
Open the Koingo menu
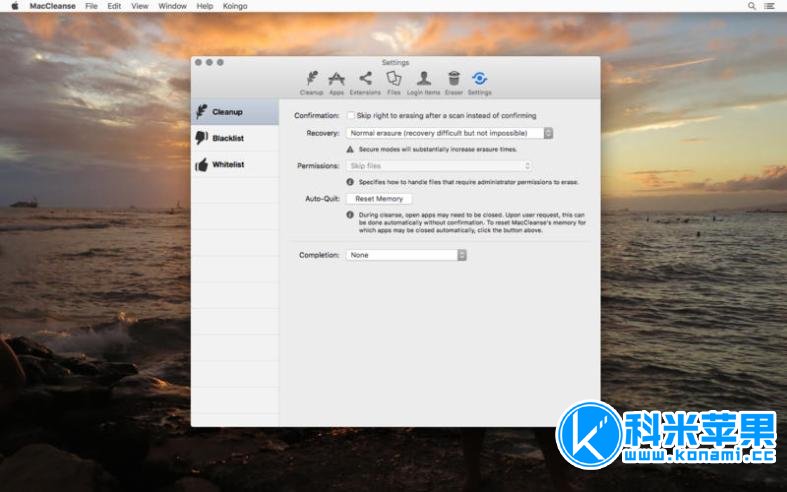click(234, 6)
